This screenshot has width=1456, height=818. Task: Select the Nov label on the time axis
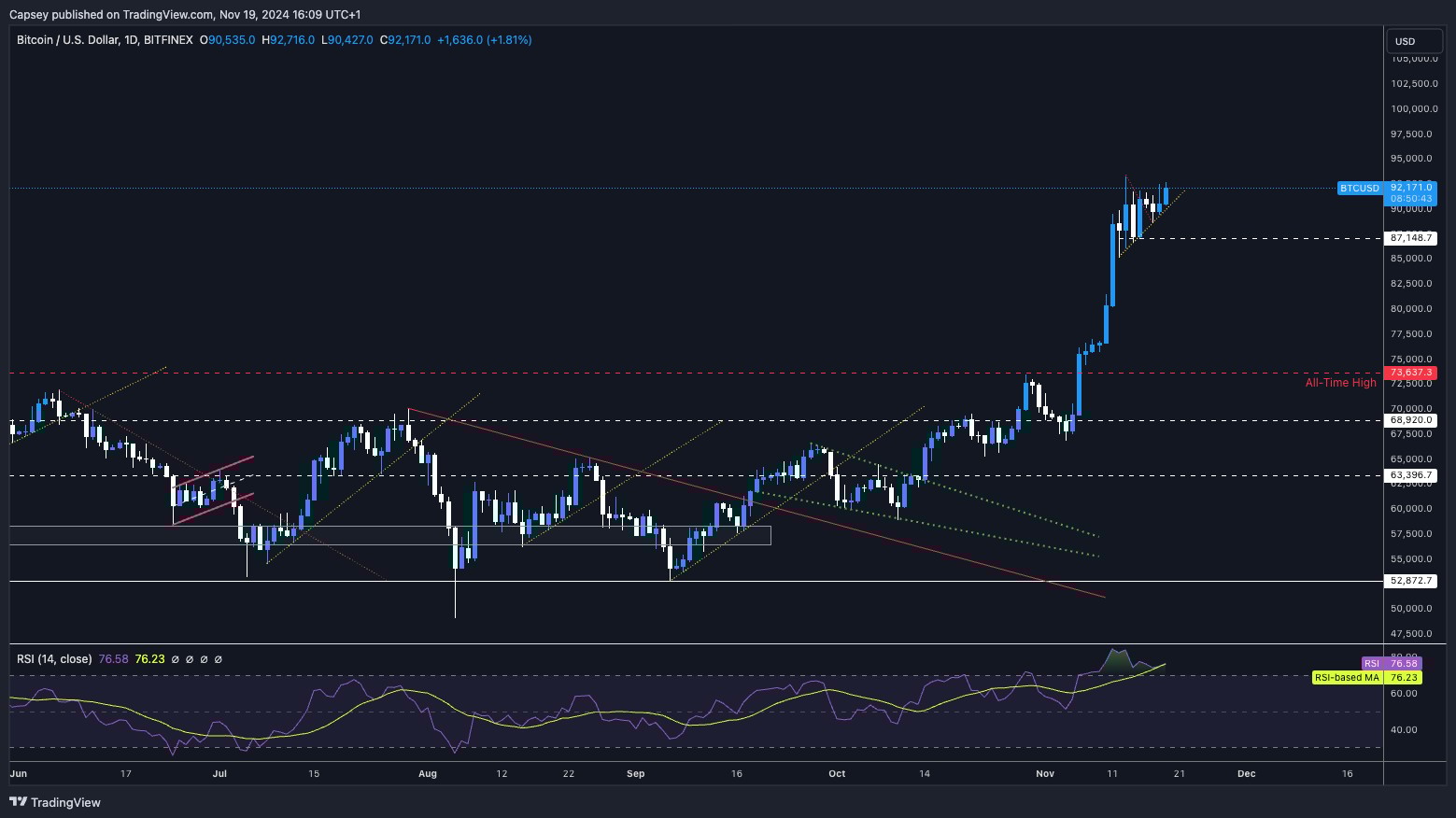[1044, 773]
